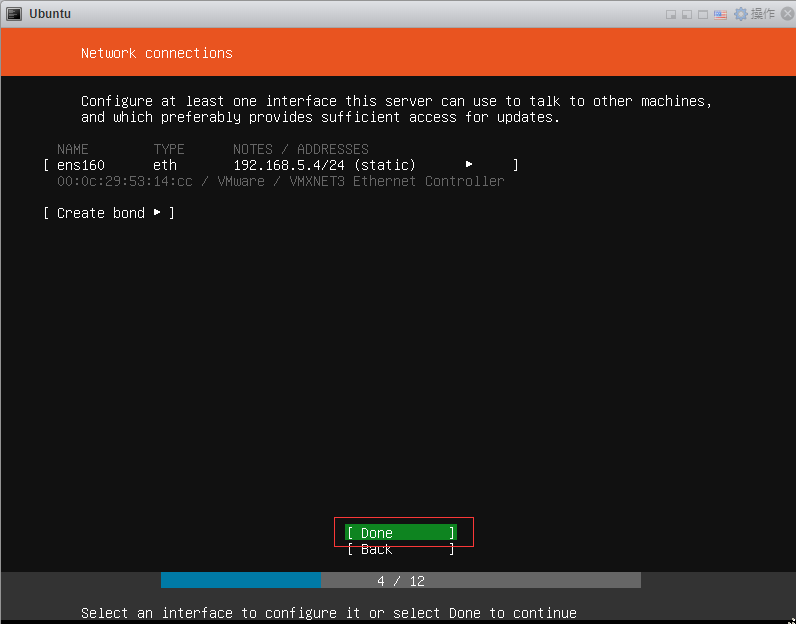Click the blue filled progress bar section
This screenshot has width=796, height=624.
pos(241,581)
